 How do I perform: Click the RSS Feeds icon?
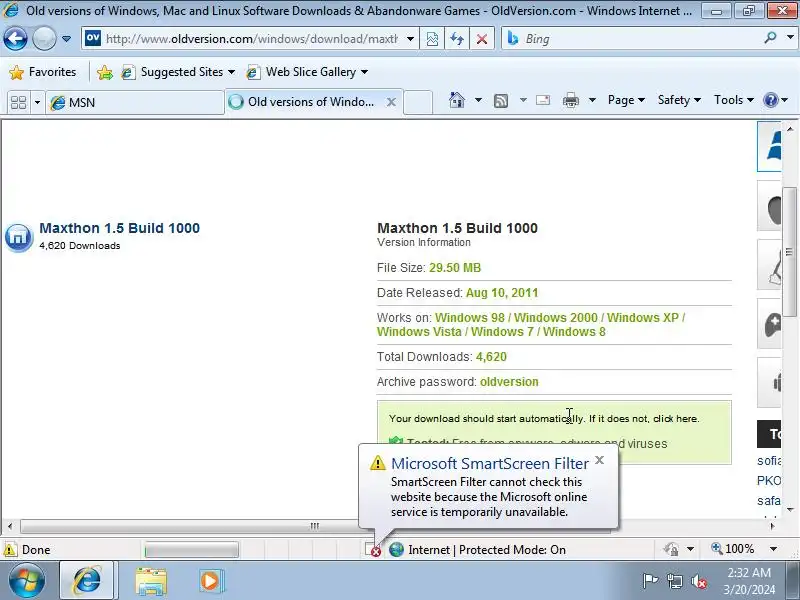pyautogui.click(x=501, y=101)
